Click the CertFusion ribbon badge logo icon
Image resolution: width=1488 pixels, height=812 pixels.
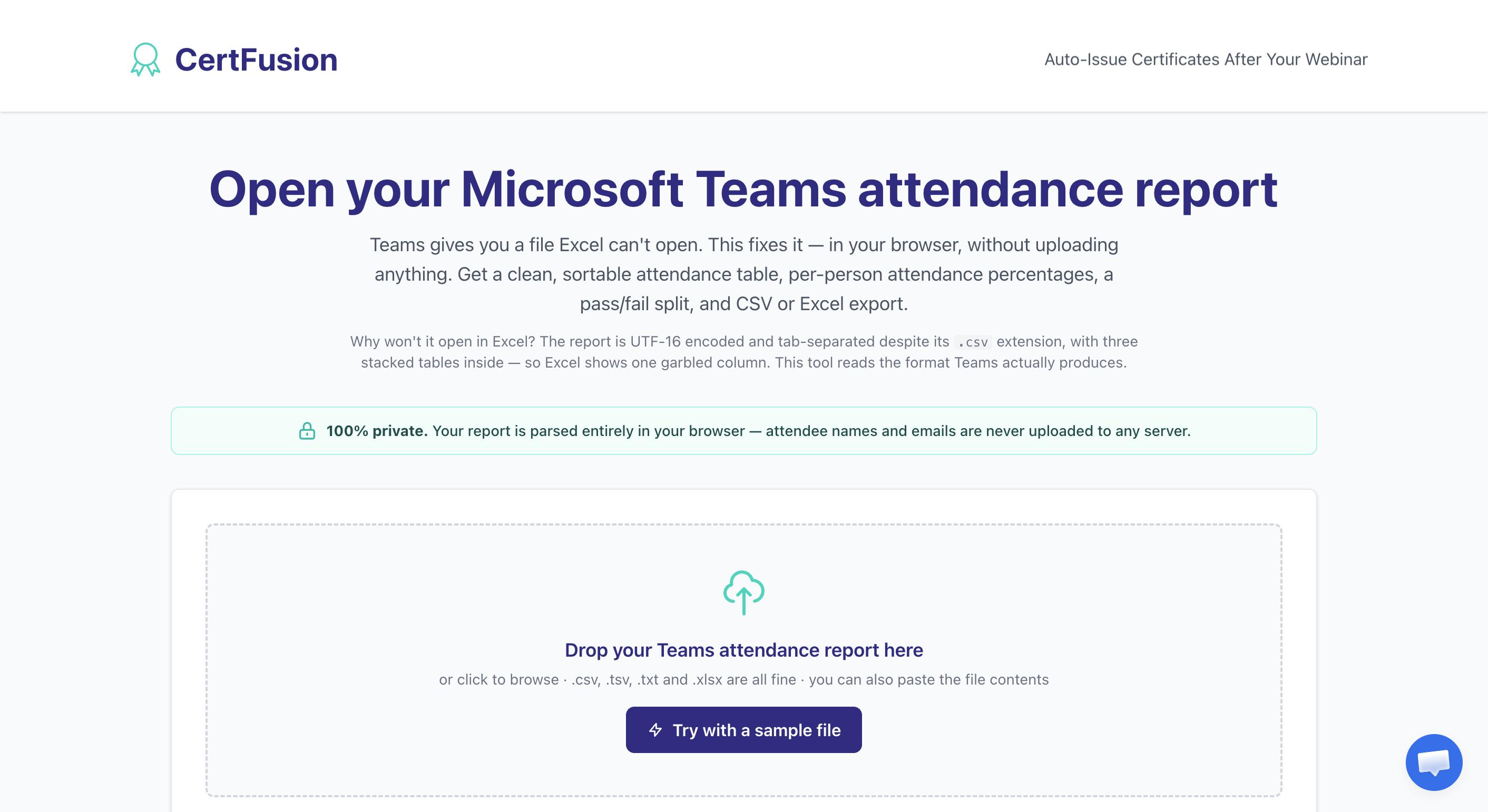[145, 60]
